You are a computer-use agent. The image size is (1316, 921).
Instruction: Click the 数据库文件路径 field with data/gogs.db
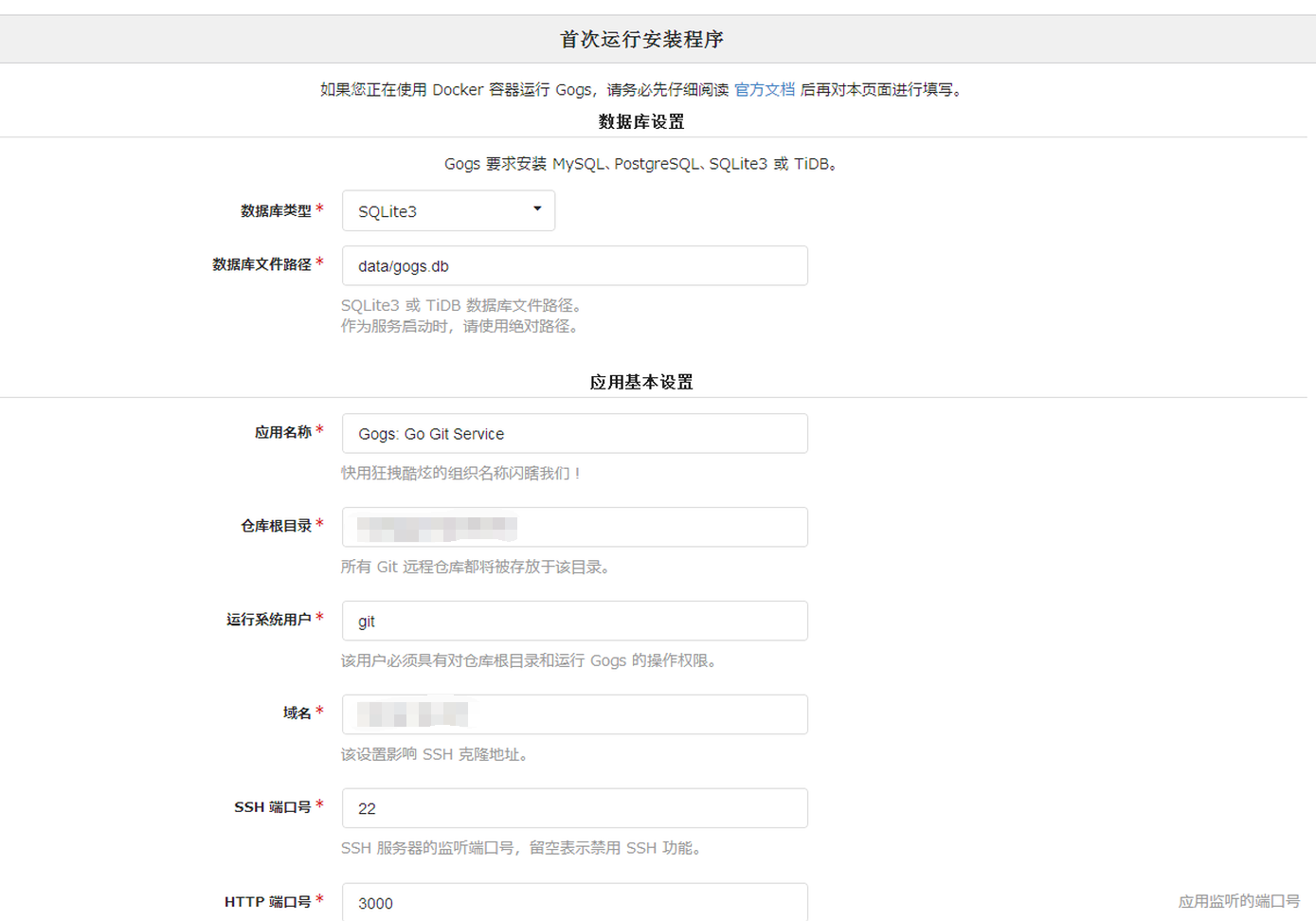(574, 265)
